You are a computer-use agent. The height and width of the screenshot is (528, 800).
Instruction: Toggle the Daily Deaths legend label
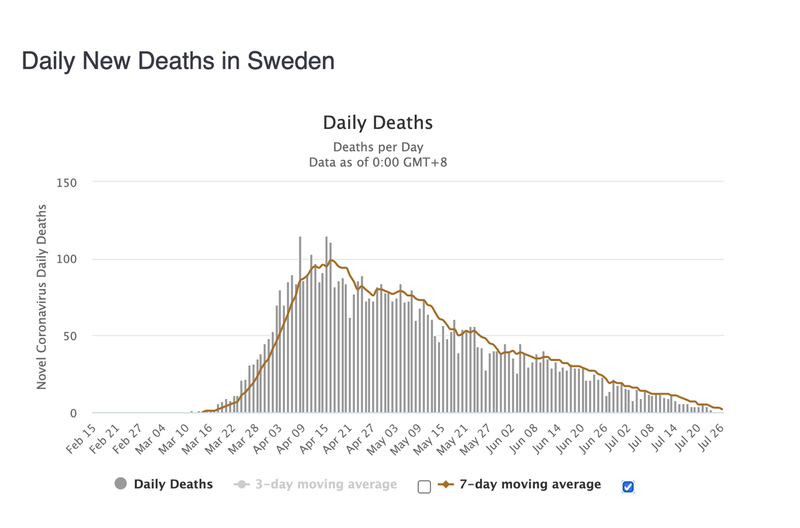click(x=173, y=484)
